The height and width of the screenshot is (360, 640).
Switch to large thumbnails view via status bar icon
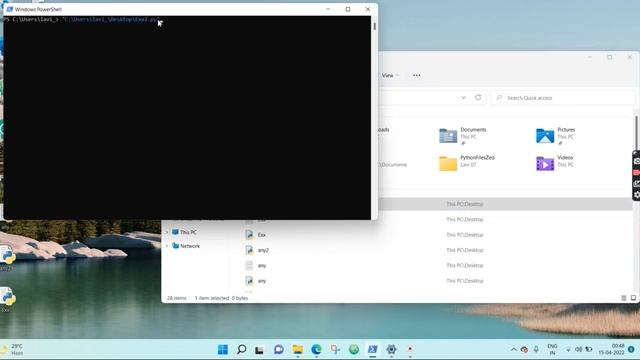coord(633,298)
